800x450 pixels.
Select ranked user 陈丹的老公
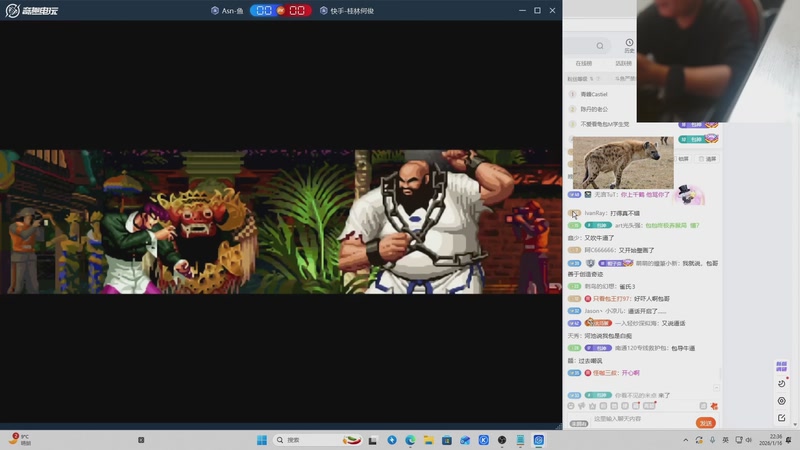tap(594, 109)
